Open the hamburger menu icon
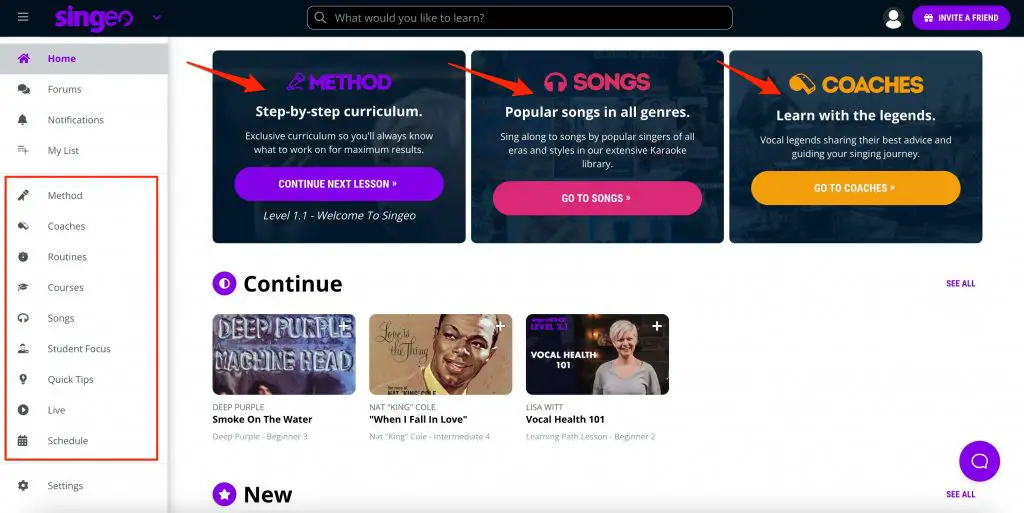1024x513 pixels. [x=23, y=17]
